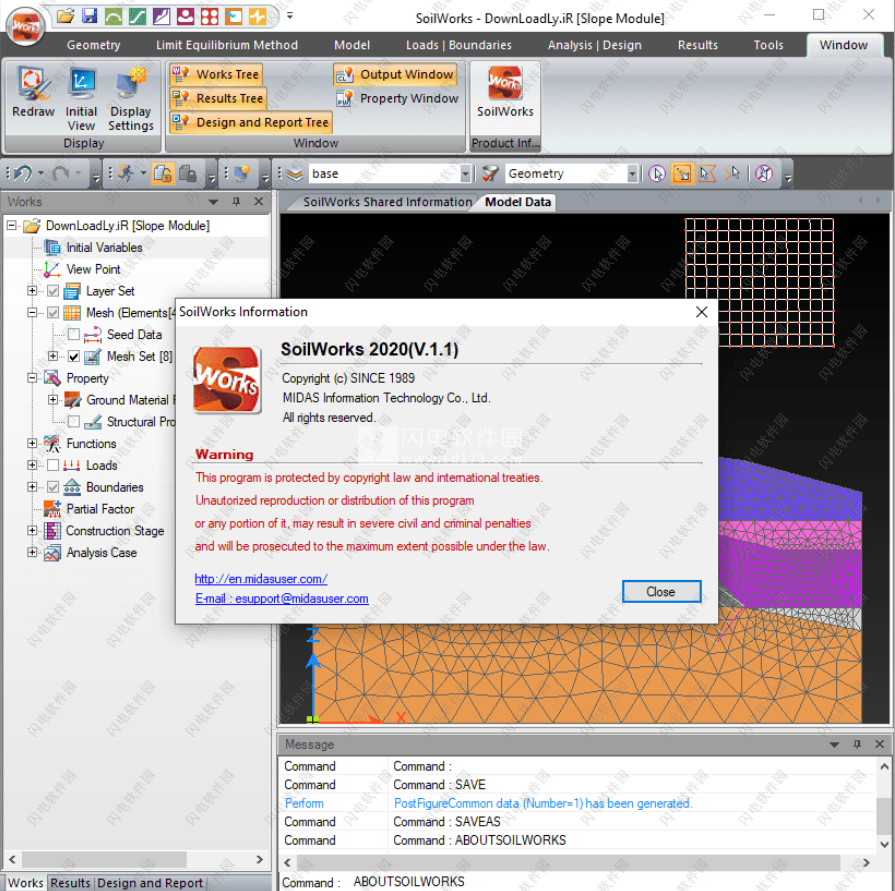Collapse the Property tree node
This screenshot has height=891, width=895.
32,377
